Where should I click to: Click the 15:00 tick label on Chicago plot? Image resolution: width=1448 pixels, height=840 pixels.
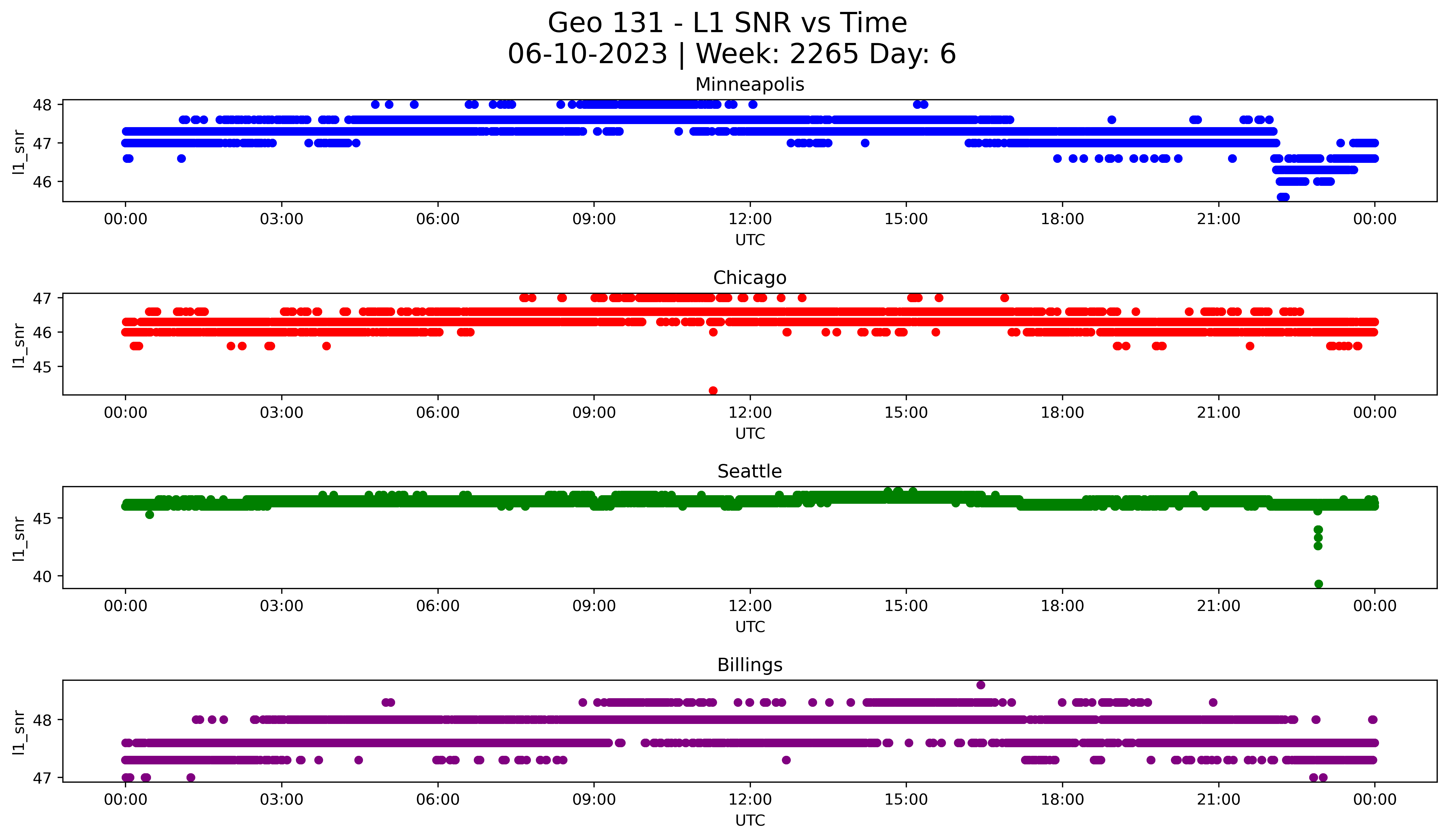906,413
